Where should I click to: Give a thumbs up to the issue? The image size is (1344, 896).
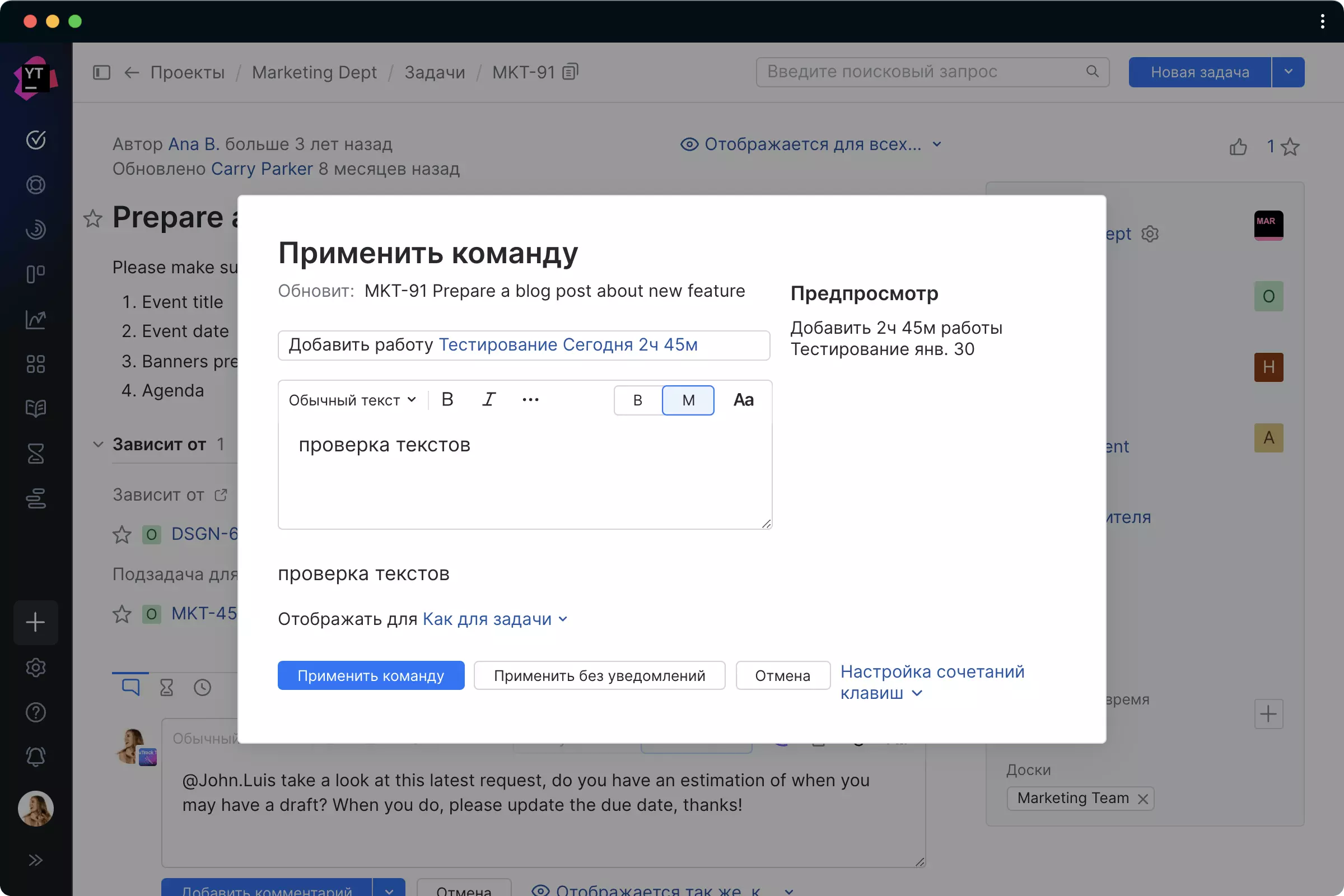coord(1238,146)
